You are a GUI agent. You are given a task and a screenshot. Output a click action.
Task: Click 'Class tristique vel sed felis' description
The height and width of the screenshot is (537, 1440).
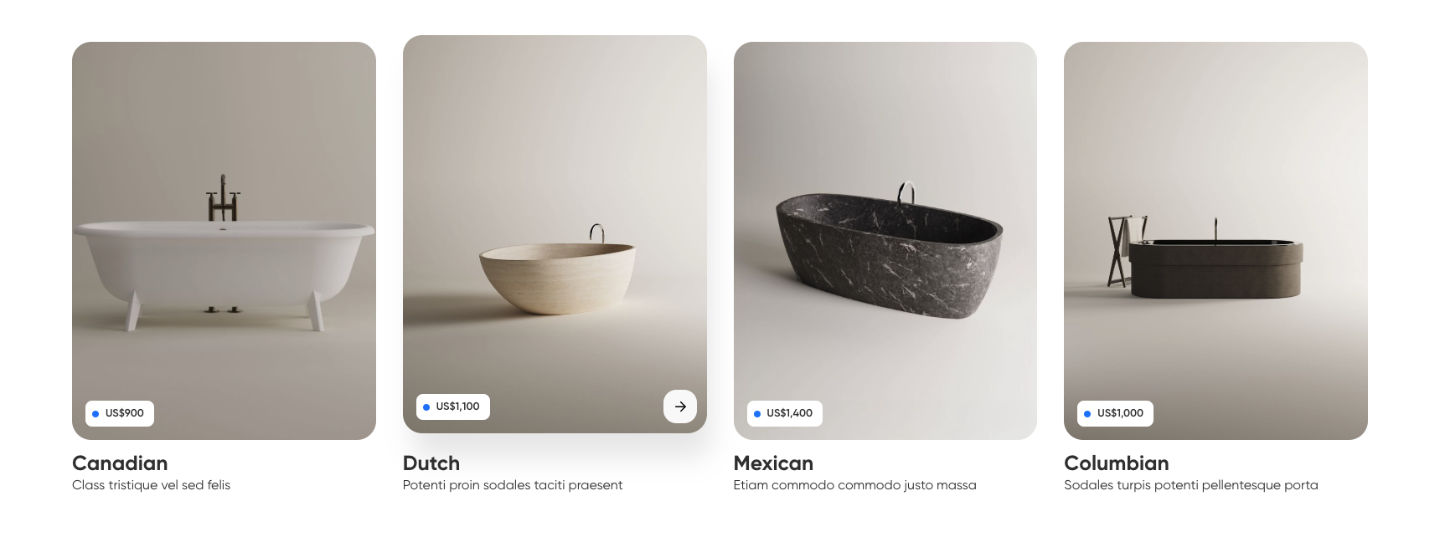(151, 486)
